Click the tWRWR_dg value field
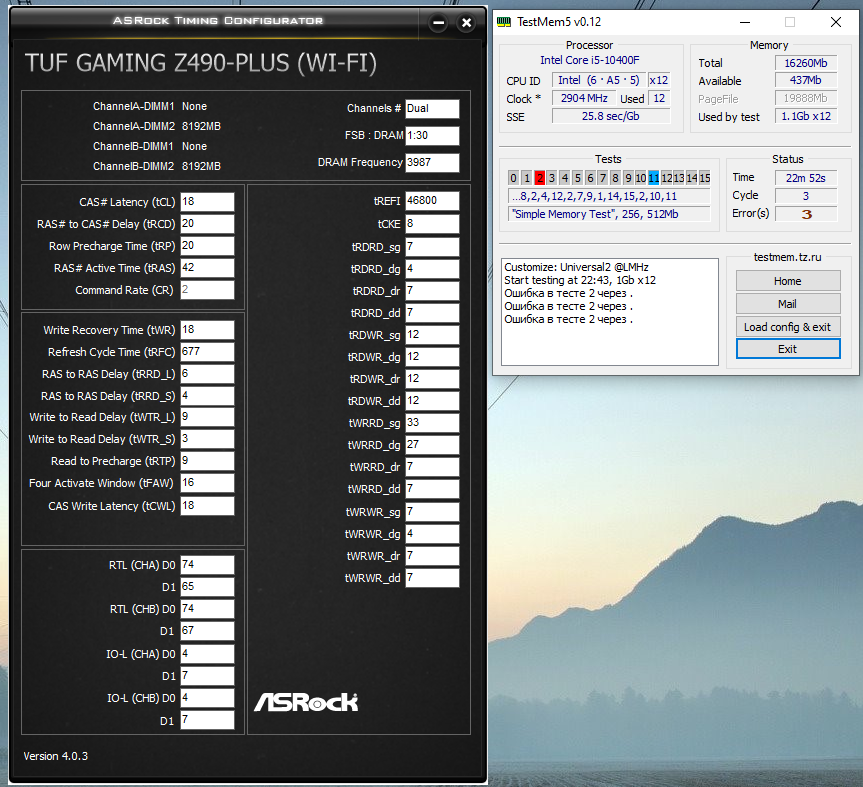The width and height of the screenshot is (863, 787). (432, 534)
